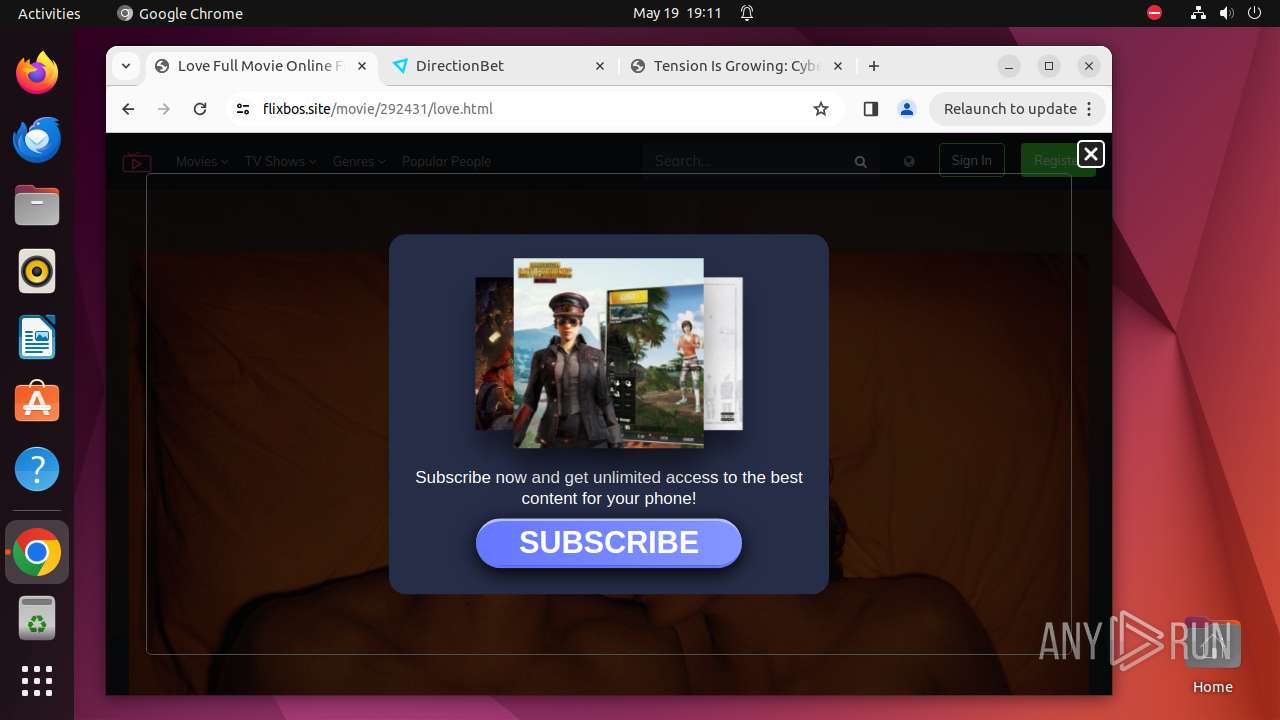Bookmark this page with the star icon
The image size is (1280, 720).
click(821, 109)
